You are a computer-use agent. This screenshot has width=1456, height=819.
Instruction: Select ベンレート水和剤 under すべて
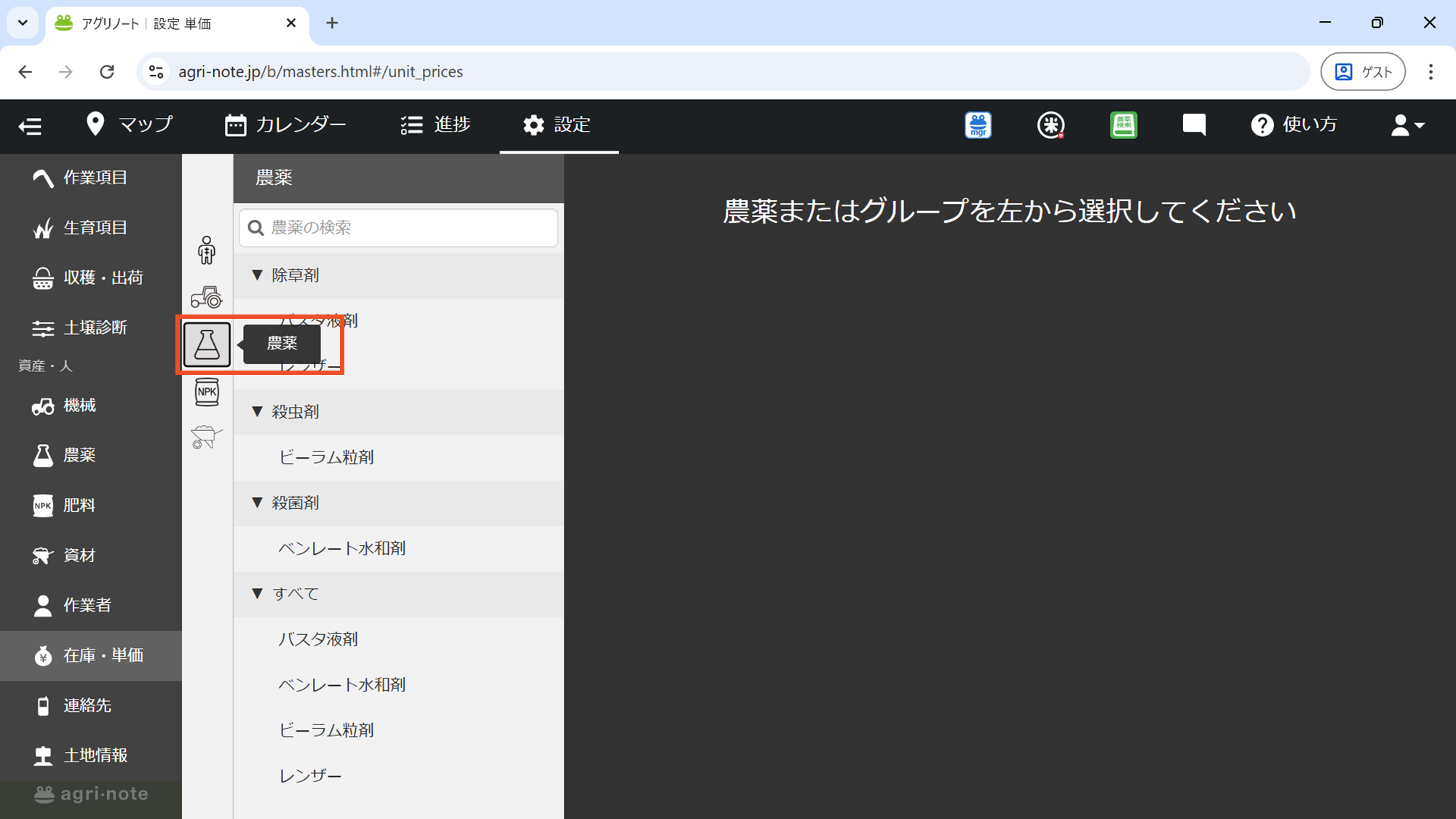click(398, 685)
